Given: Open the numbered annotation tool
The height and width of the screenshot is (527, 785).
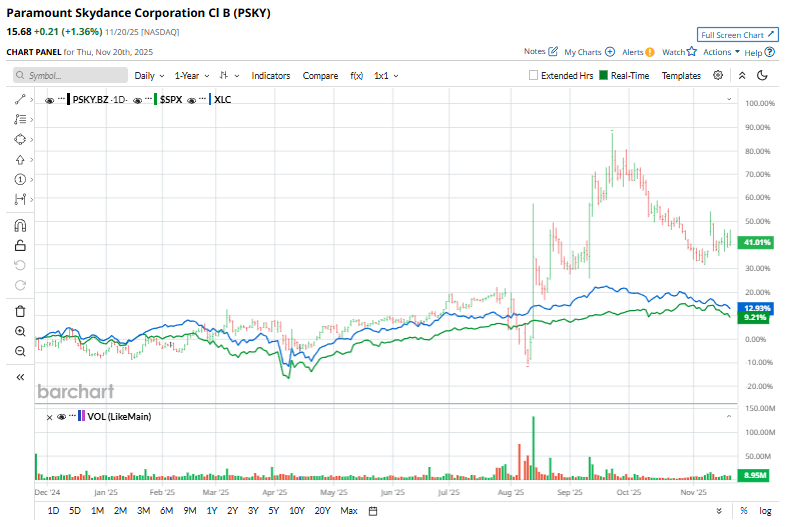Looking at the screenshot, I should [20, 180].
